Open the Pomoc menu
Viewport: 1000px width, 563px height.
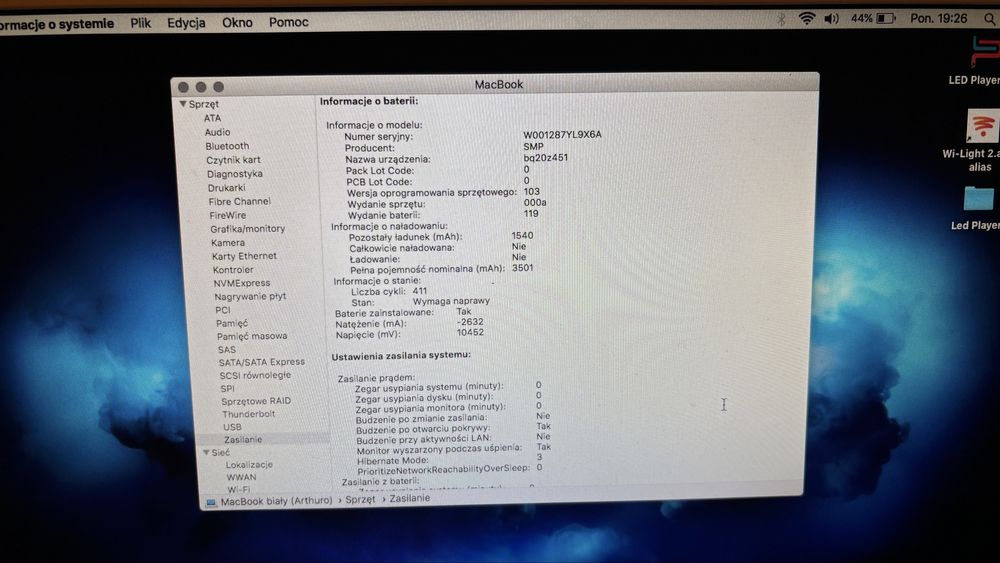288,22
